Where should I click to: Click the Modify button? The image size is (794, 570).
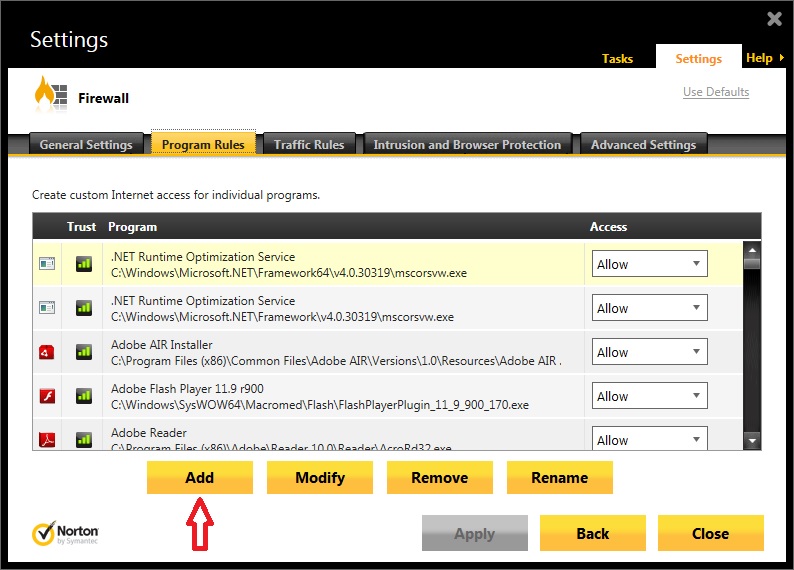(320, 477)
